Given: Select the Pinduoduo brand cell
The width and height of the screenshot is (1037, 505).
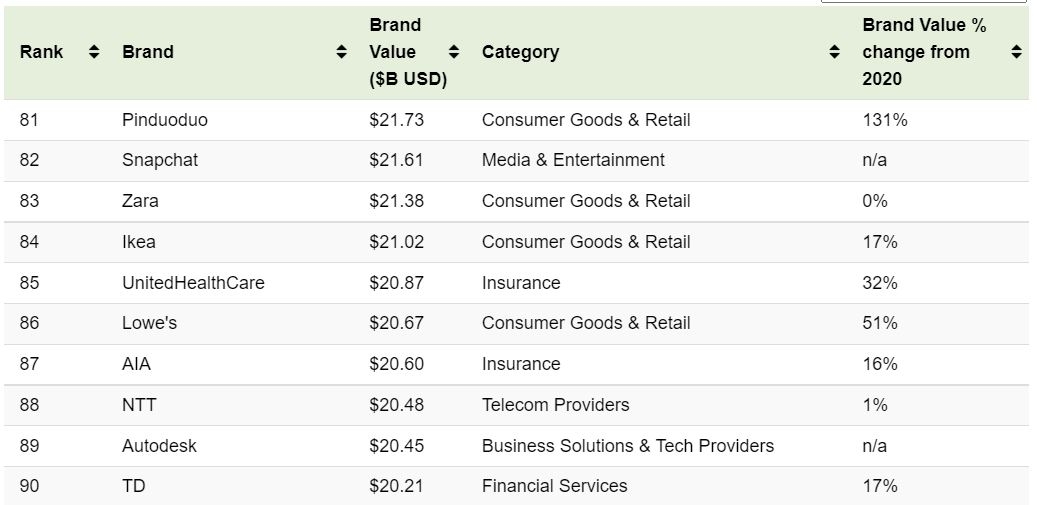Looking at the screenshot, I should (x=165, y=120).
